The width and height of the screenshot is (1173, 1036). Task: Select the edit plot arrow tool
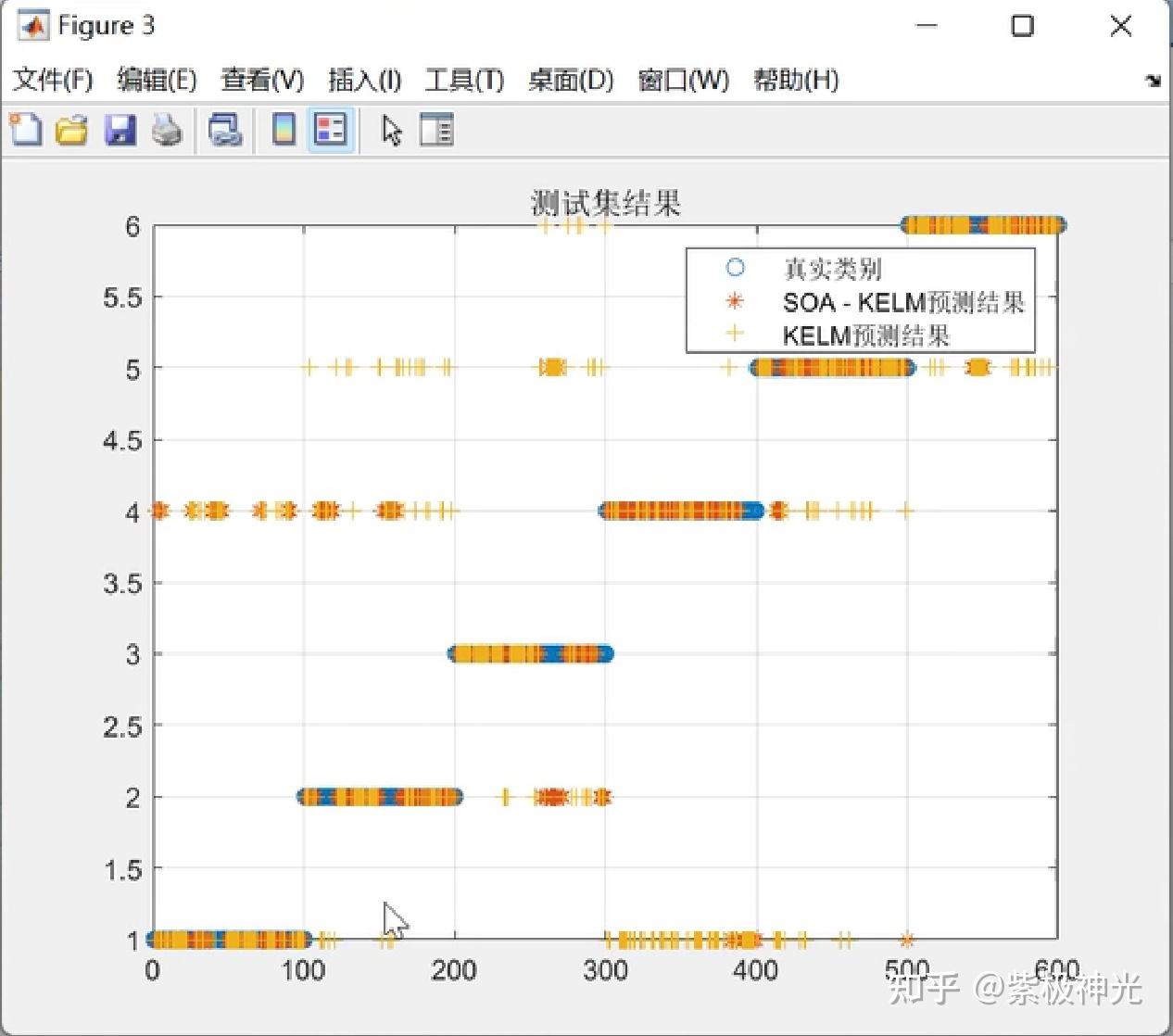[x=390, y=130]
